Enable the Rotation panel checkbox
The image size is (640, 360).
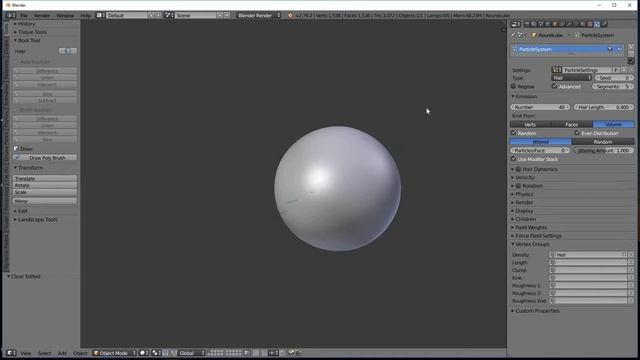[518, 186]
